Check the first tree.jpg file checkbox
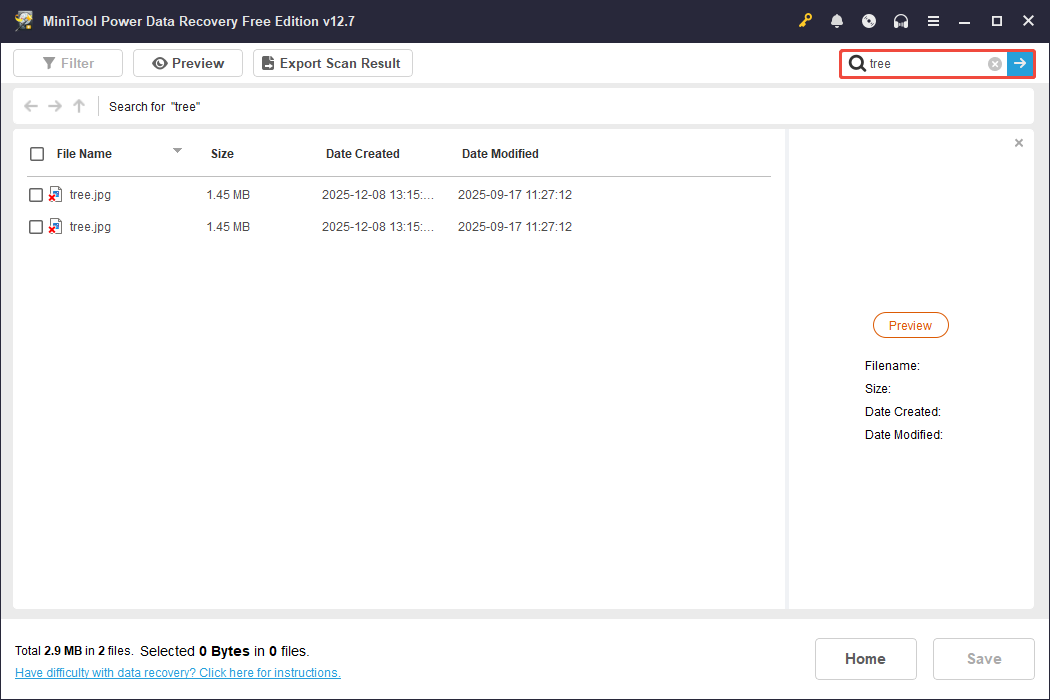This screenshot has height=700, width=1050. (x=36, y=194)
